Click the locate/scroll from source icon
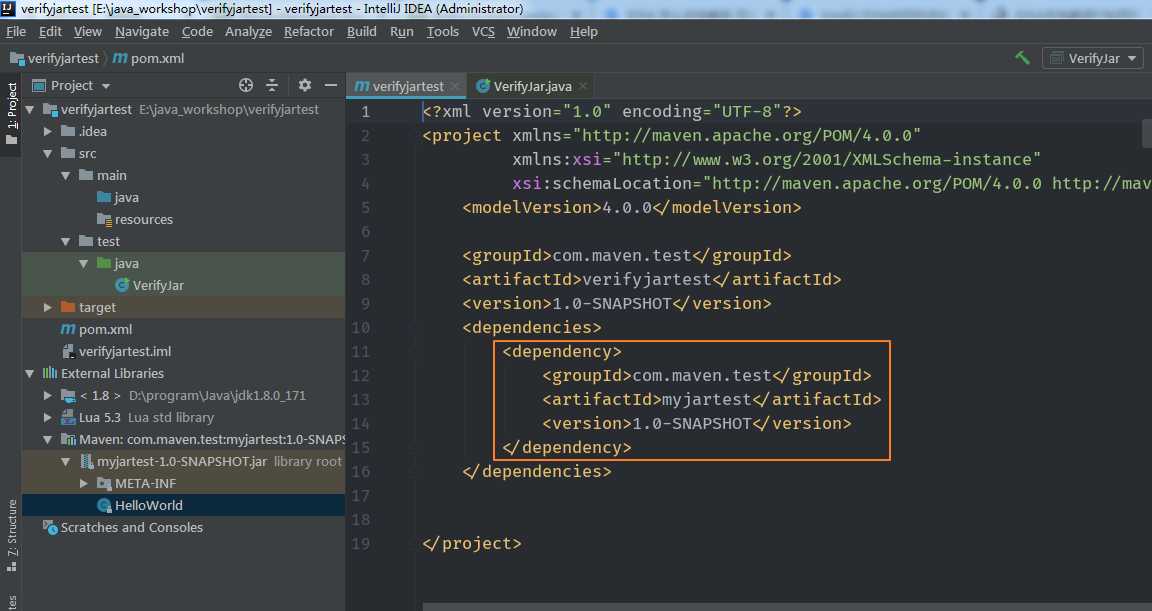This screenshot has width=1152, height=611. point(246,85)
